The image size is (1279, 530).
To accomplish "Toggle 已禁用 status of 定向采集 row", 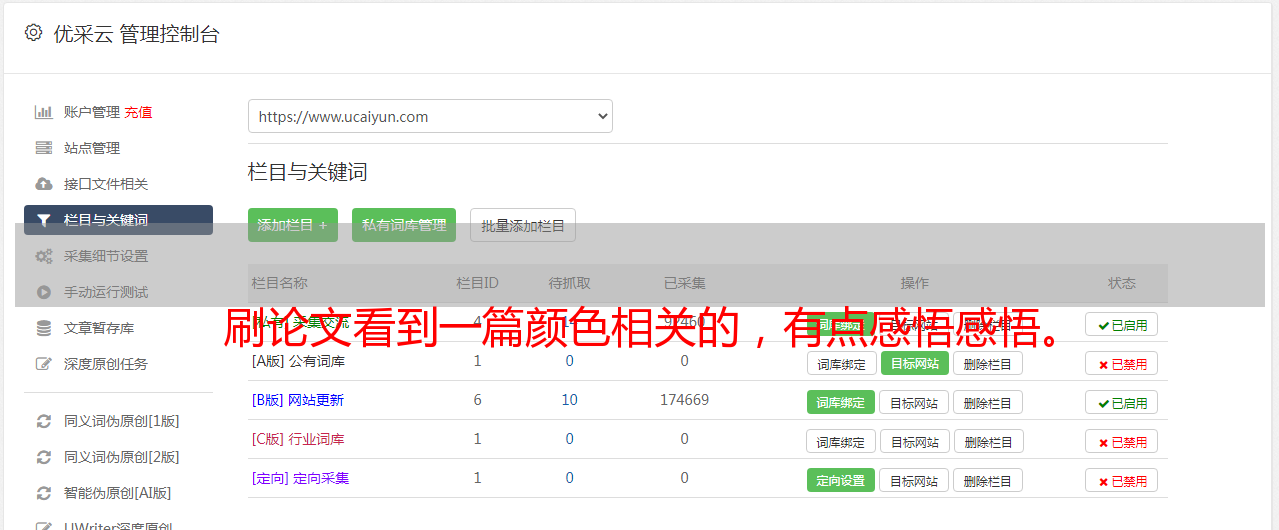I will pyautogui.click(x=1122, y=480).
